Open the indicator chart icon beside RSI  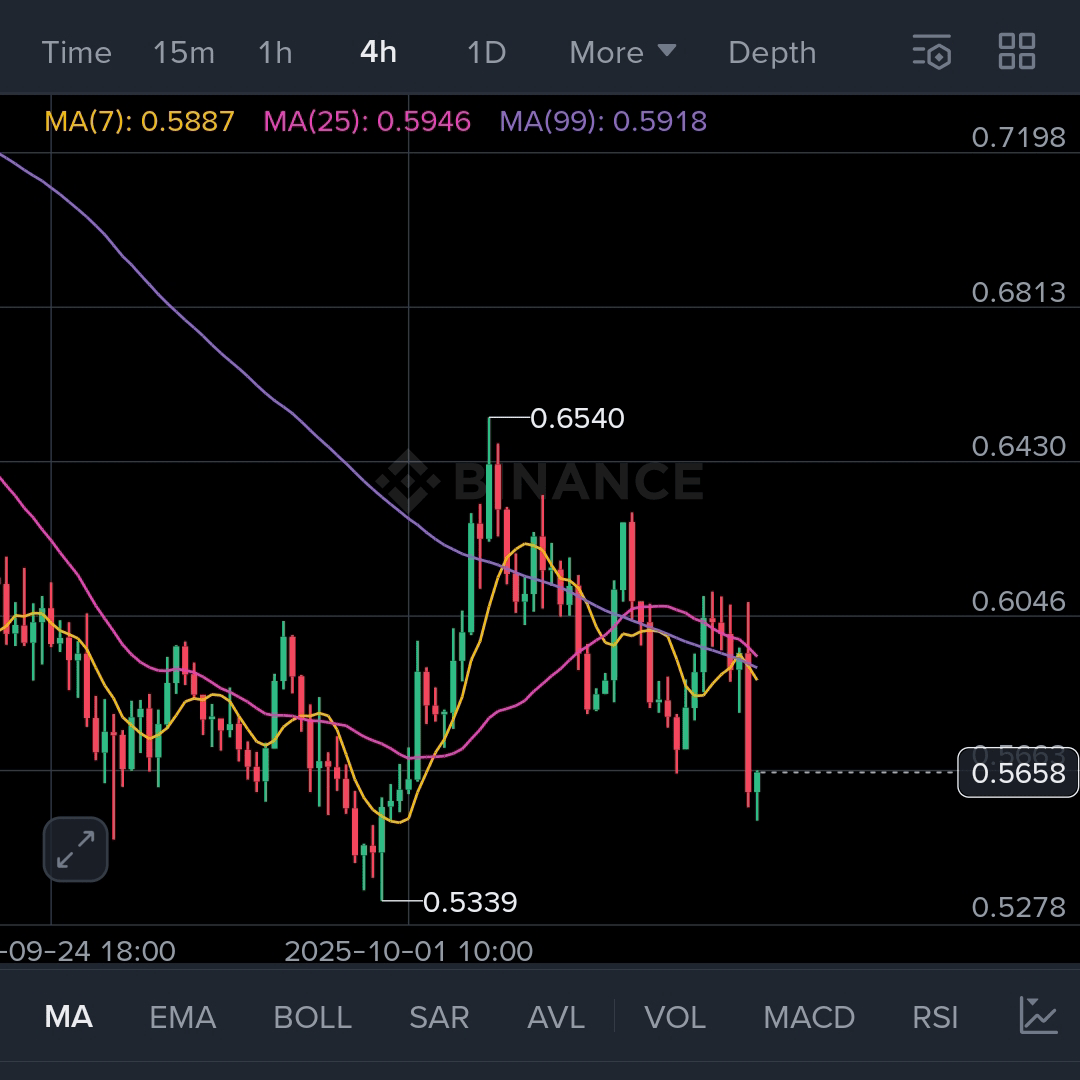[x=1038, y=1016]
